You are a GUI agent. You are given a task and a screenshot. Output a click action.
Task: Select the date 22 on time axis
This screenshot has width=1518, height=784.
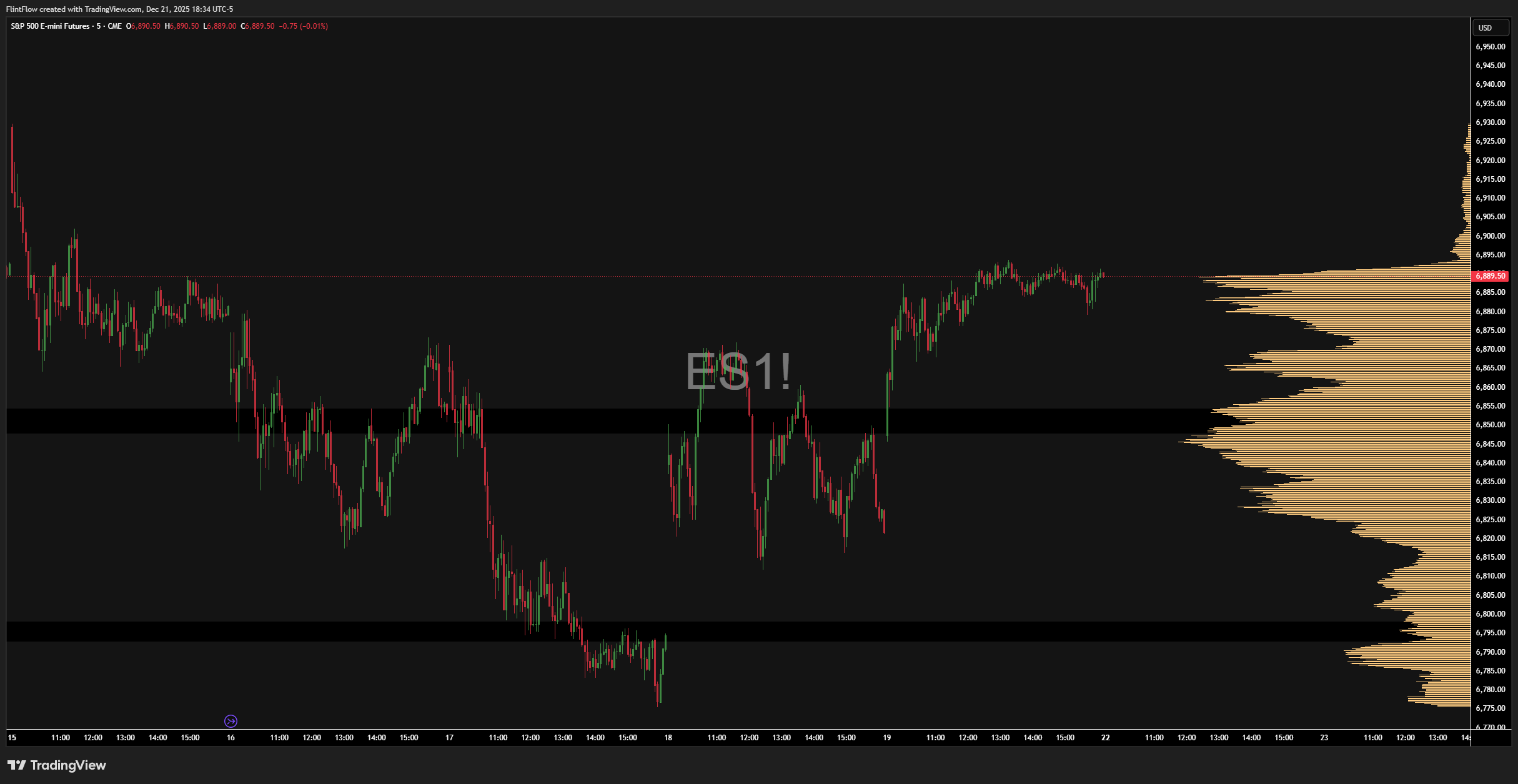pyautogui.click(x=1105, y=738)
